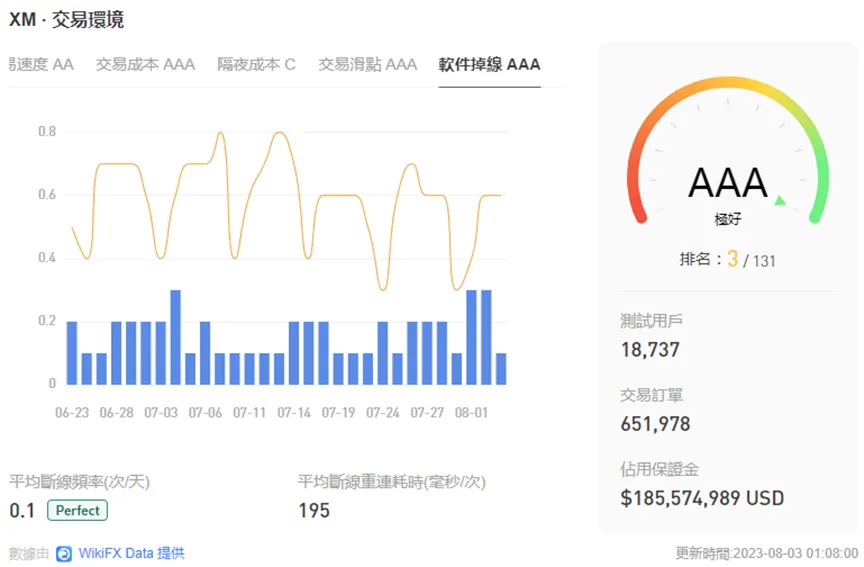Click the 07-06 x-axis date label
Image resolution: width=864 pixels, height=567 pixels.
[205, 413]
